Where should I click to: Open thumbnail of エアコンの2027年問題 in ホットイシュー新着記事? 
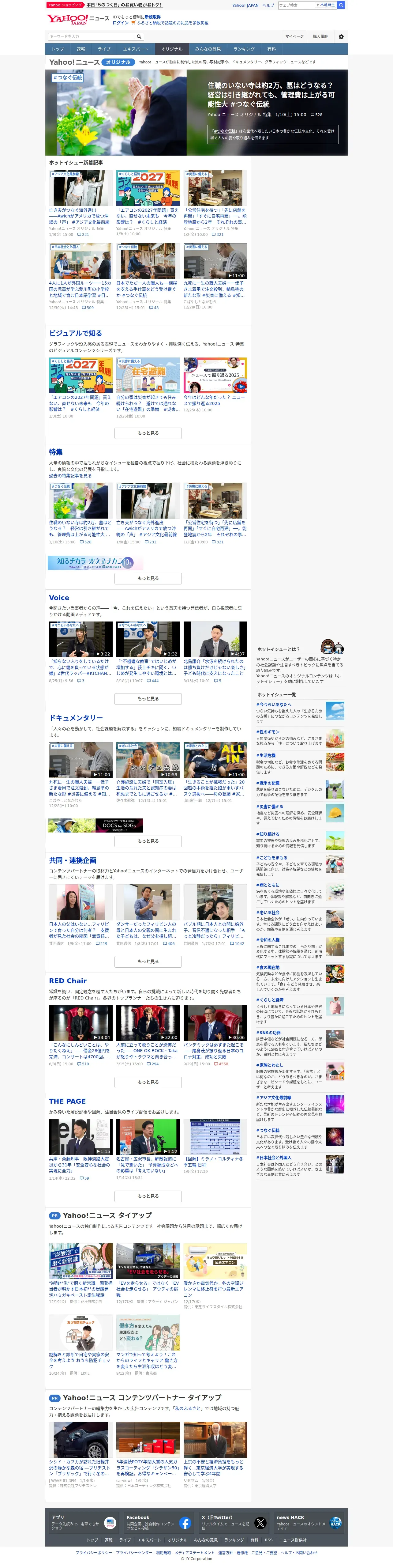click(148, 188)
